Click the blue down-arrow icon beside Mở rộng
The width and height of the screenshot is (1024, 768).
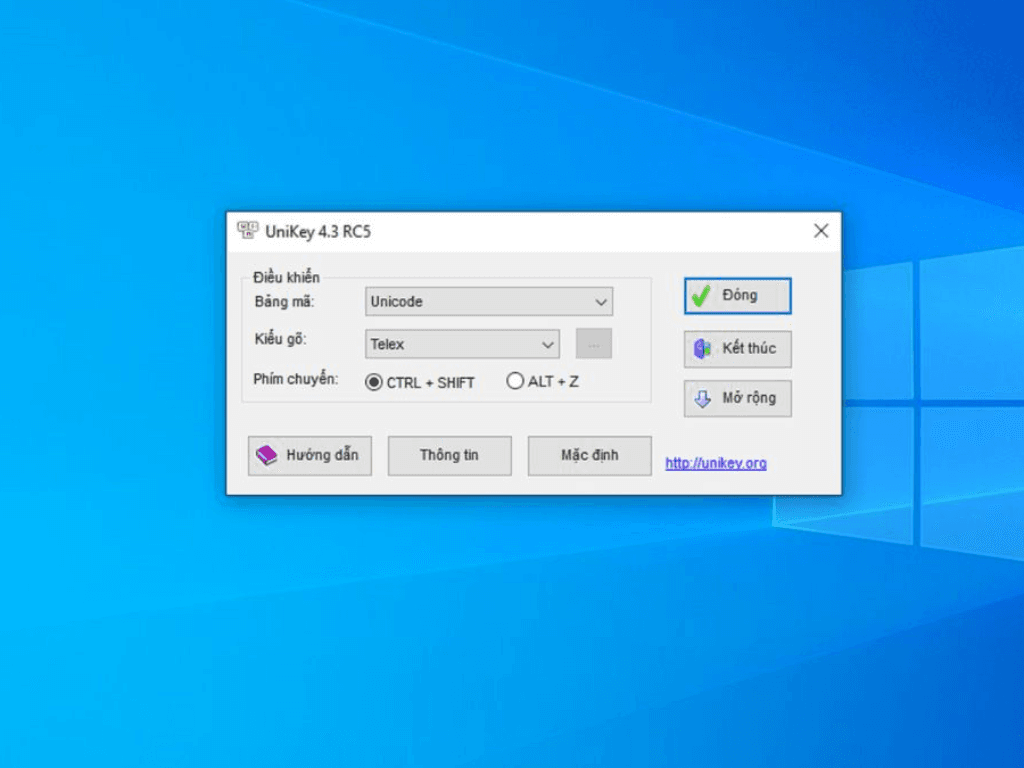702,398
